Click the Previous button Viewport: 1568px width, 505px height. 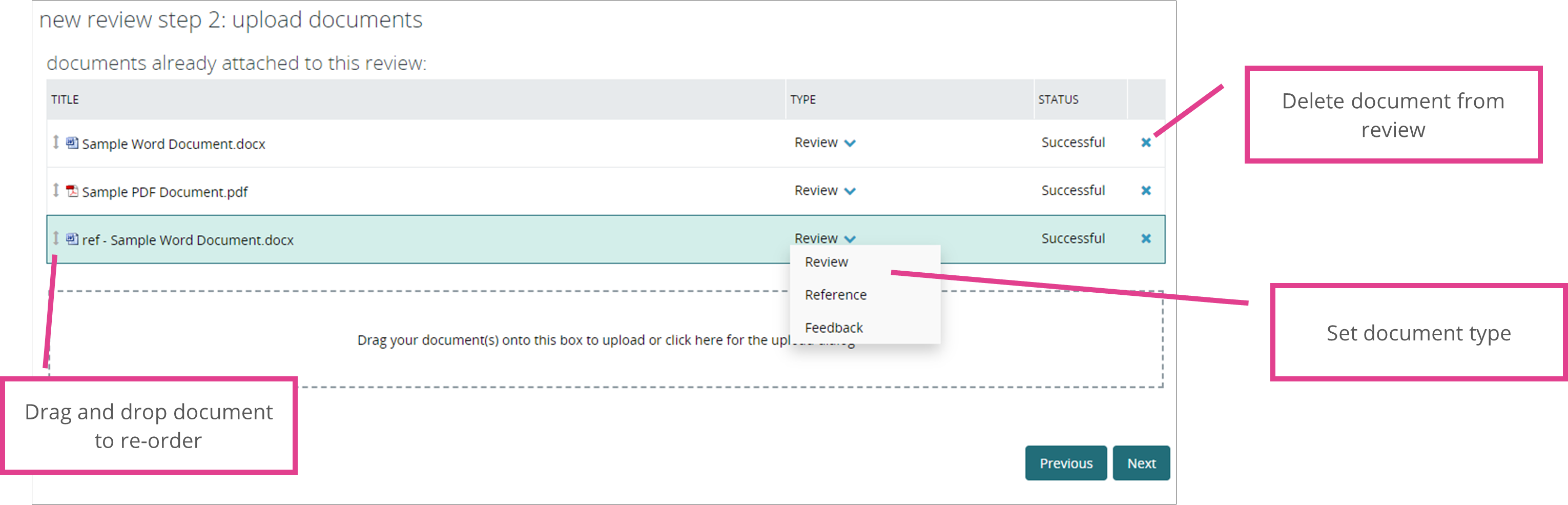1066,463
